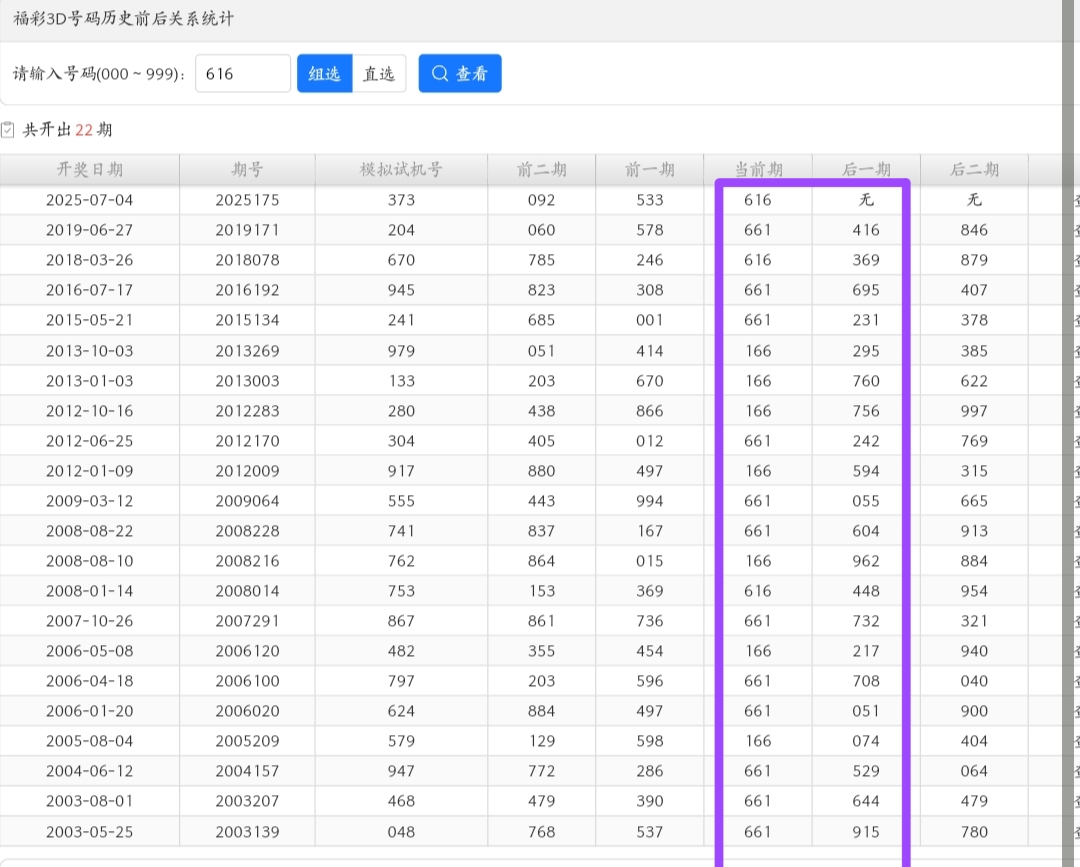This screenshot has height=867, width=1080.
Task: Click the clipboard icon beside 共开出22期
Action: (8, 130)
